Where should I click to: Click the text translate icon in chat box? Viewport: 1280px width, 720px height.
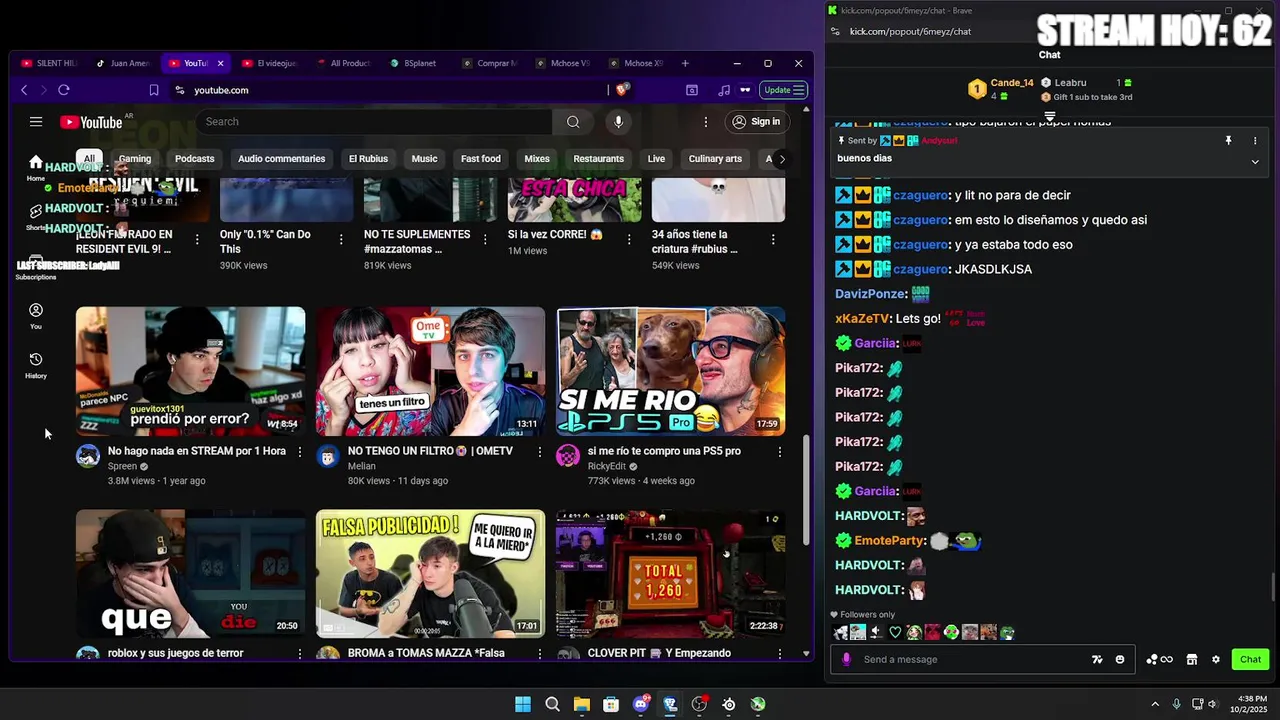[1097, 659]
